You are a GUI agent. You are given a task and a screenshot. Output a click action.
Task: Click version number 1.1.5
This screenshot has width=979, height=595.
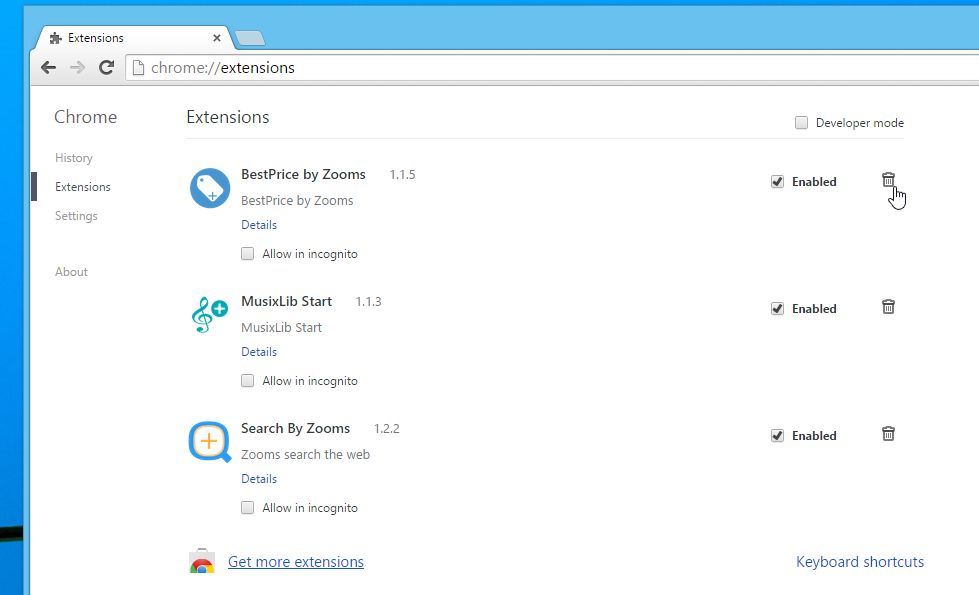[x=402, y=175]
